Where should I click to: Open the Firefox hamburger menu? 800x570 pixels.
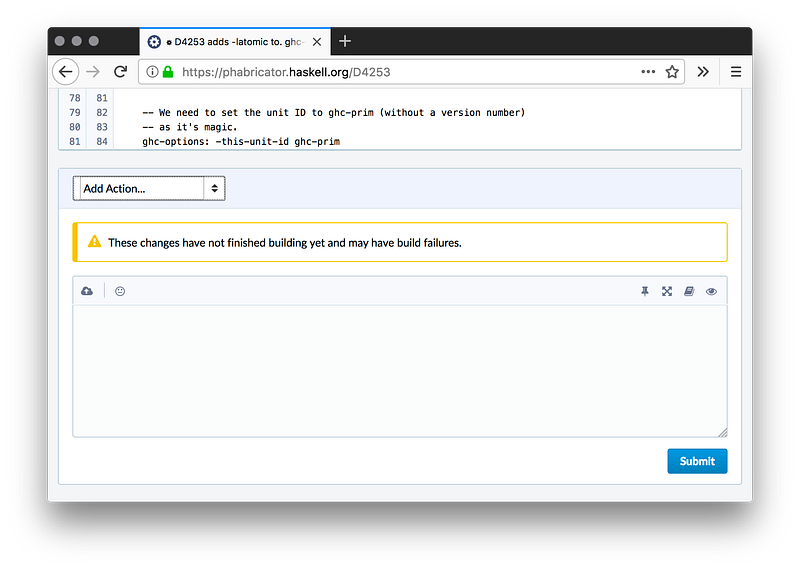735,72
